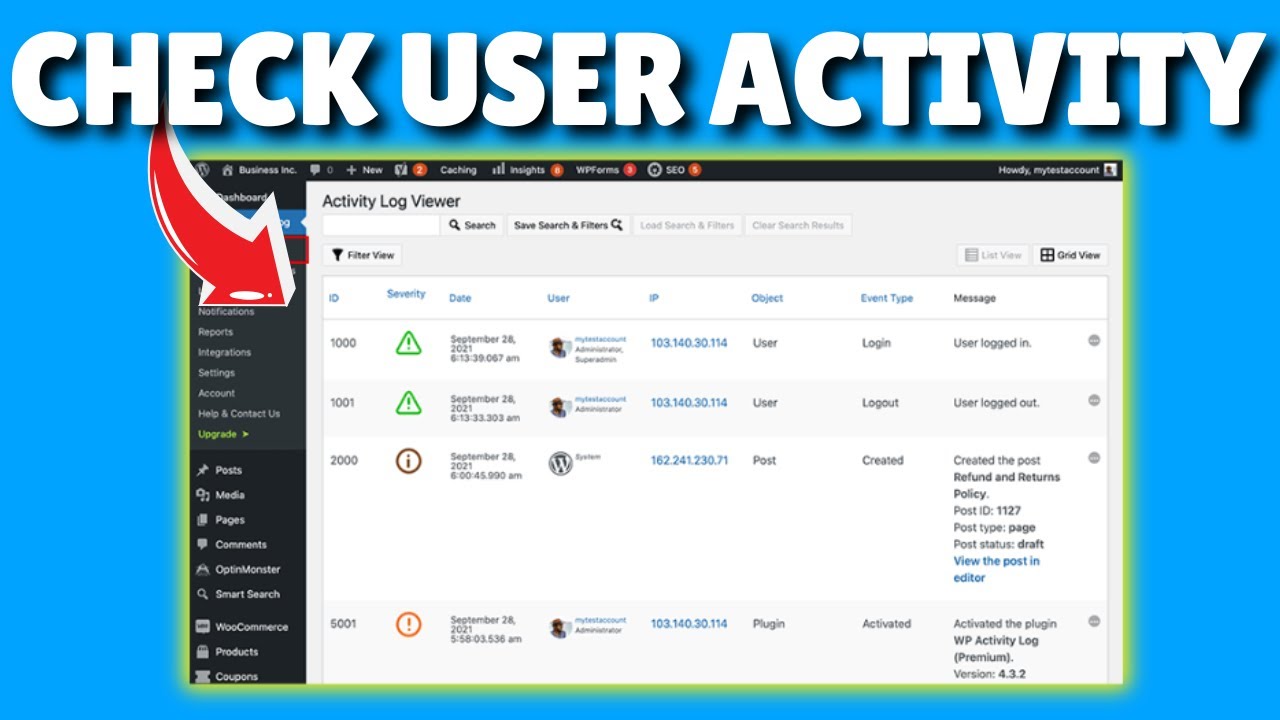The image size is (1280, 720).
Task: Click the mytestaccount avatar in admin bar
Action: tap(1110, 170)
